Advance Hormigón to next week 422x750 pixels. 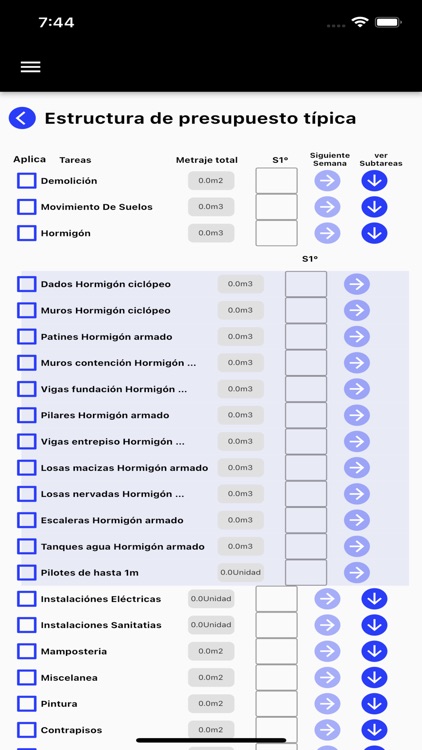pyautogui.click(x=327, y=233)
